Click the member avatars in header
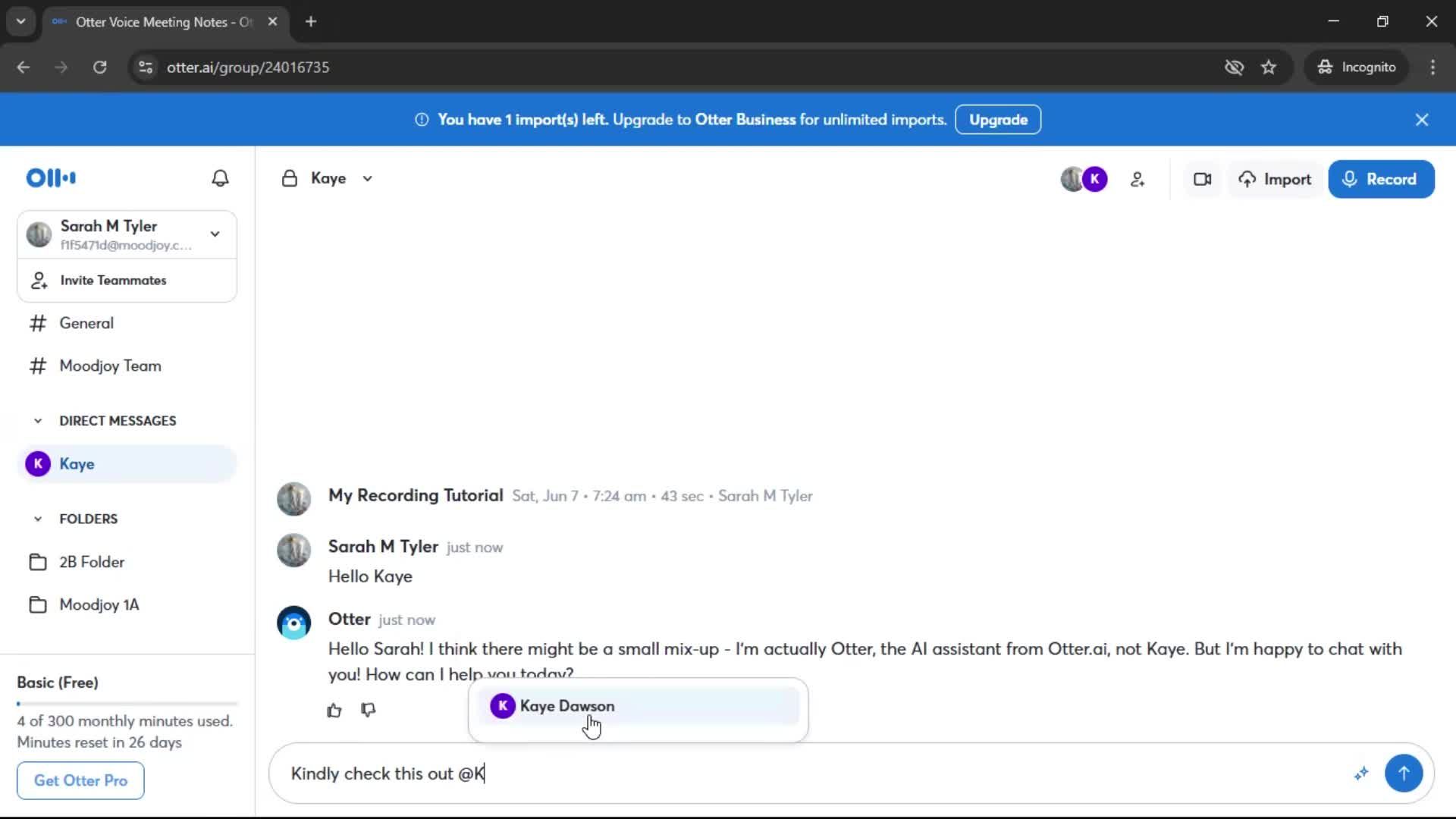This screenshot has height=819, width=1456. pyautogui.click(x=1084, y=180)
